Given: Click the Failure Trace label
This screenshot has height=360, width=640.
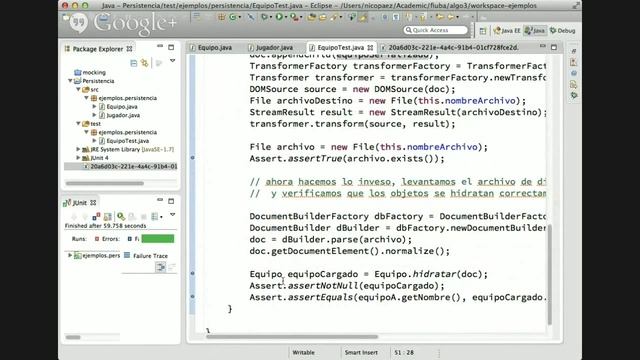Looking at the screenshot, I should coord(150,256).
